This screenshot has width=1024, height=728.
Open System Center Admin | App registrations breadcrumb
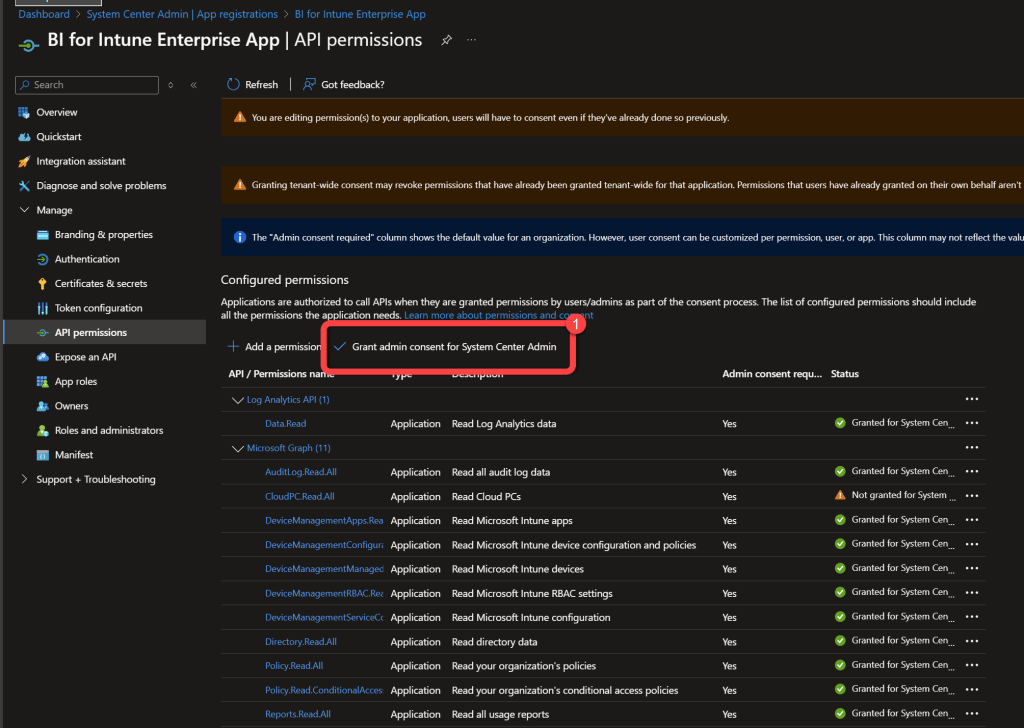tap(182, 14)
